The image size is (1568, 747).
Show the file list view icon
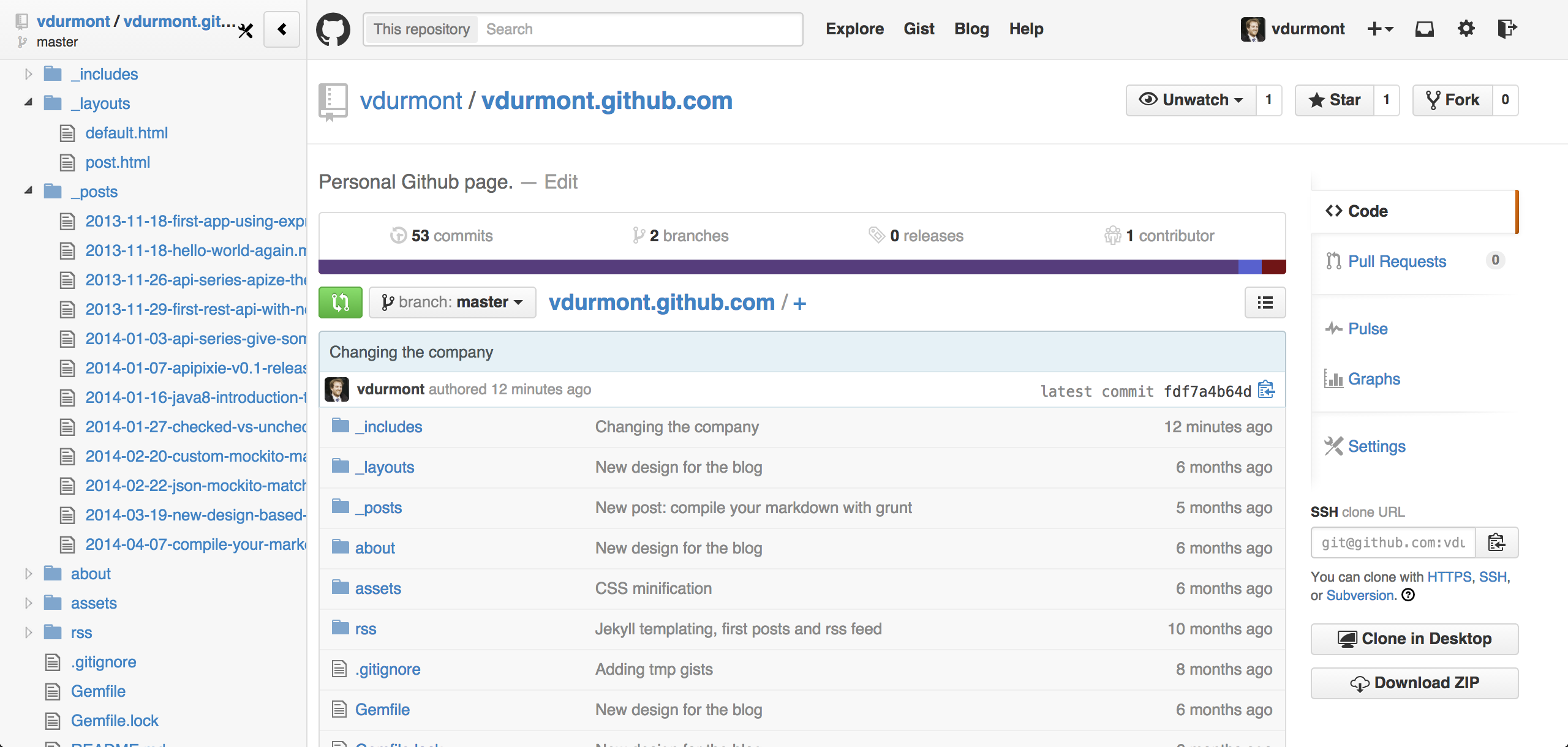tap(1265, 302)
